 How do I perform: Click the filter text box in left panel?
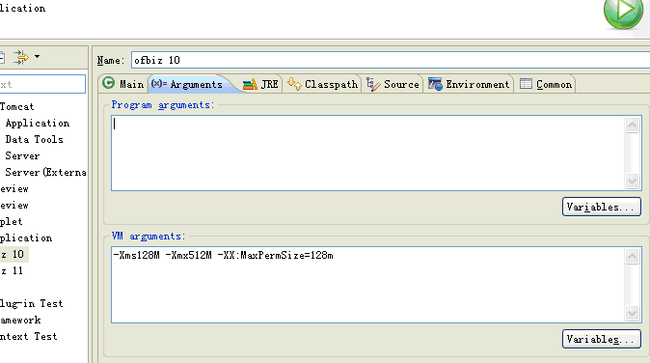click(42, 84)
